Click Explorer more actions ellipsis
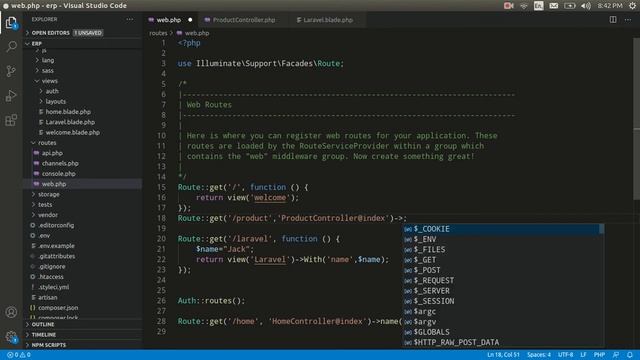 point(129,19)
